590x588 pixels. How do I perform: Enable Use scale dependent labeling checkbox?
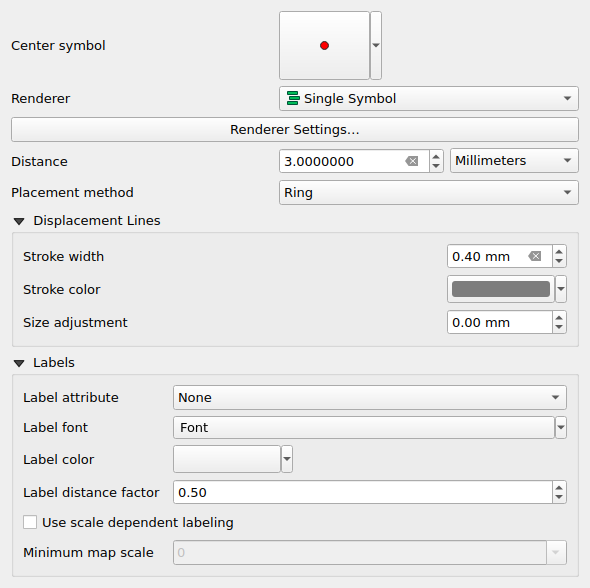pyautogui.click(x=30, y=523)
